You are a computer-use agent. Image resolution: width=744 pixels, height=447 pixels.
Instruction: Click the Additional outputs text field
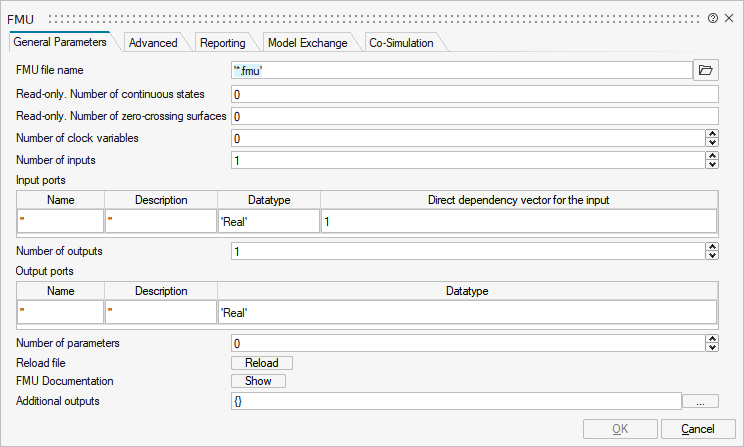(455, 401)
